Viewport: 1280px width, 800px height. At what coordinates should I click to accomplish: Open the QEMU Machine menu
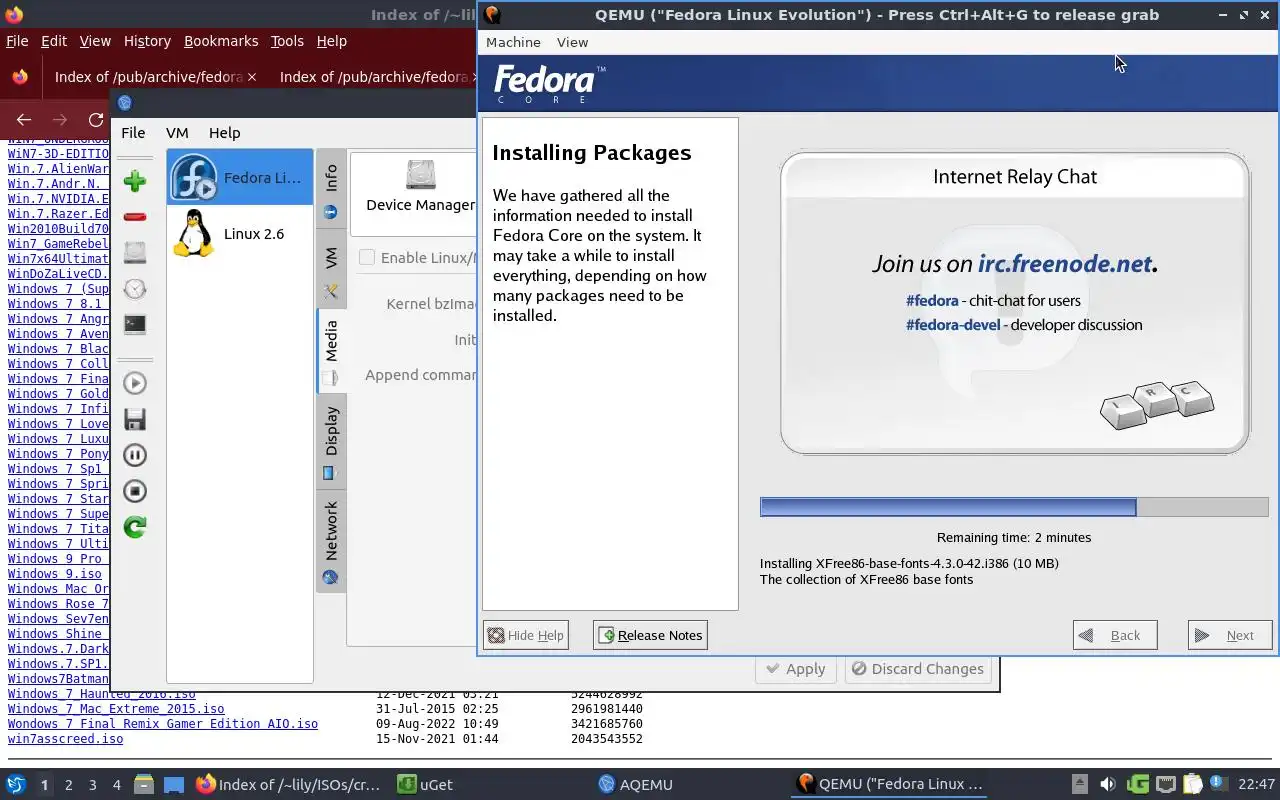pos(513,42)
